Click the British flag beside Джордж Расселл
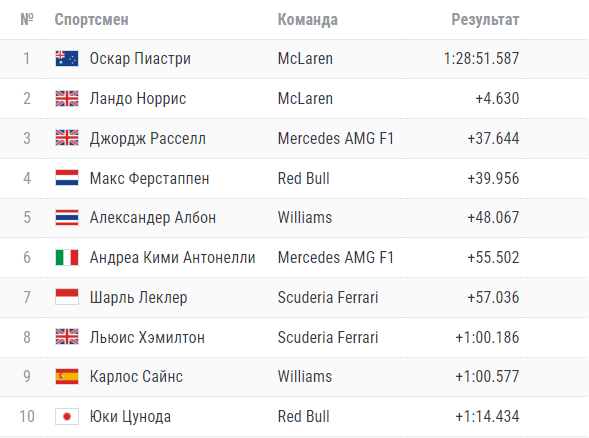 pos(67,138)
